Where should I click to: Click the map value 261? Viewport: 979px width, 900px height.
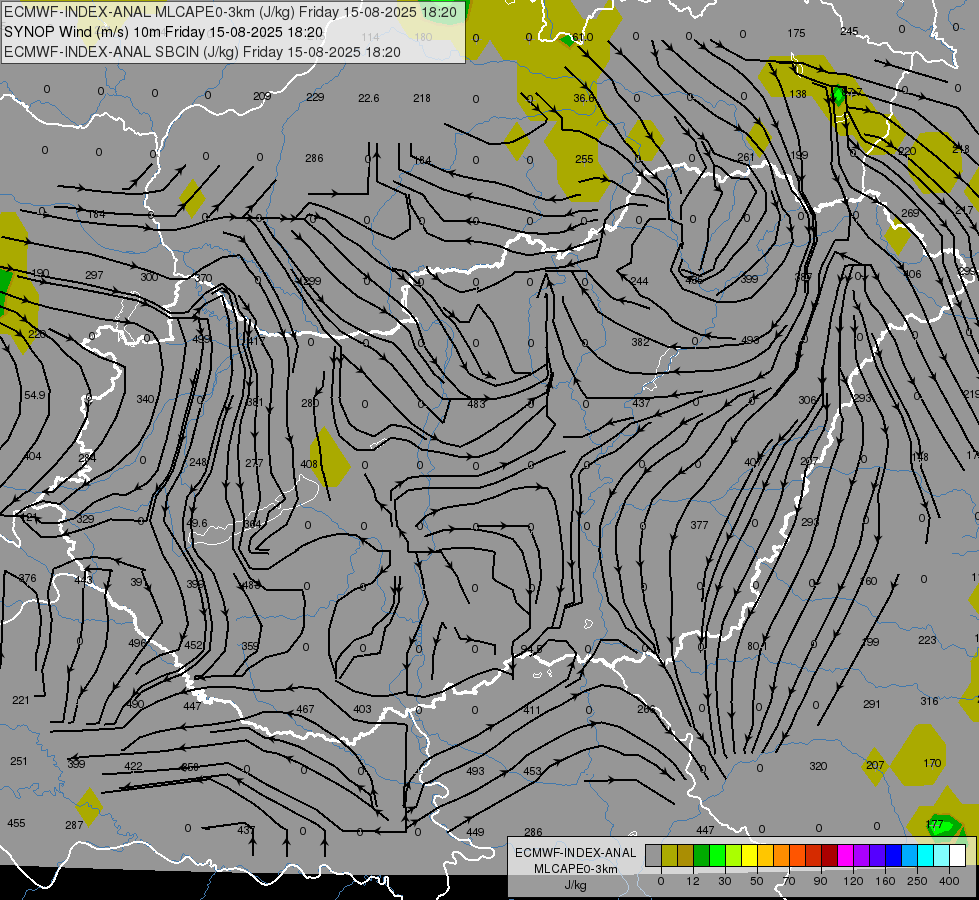(x=745, y=157)
